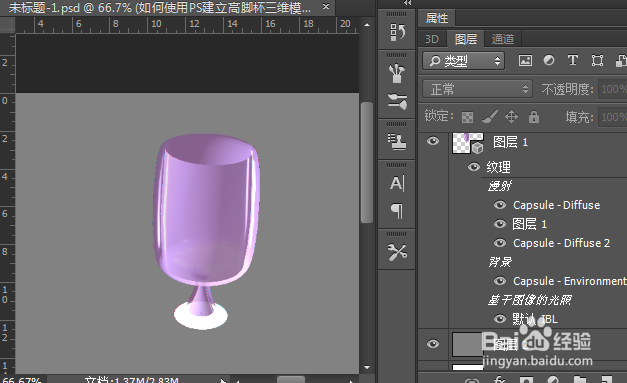Viewport: 627px width, 383px height.
Task: Switch to the 图层 tab
Action: point(466,39)
